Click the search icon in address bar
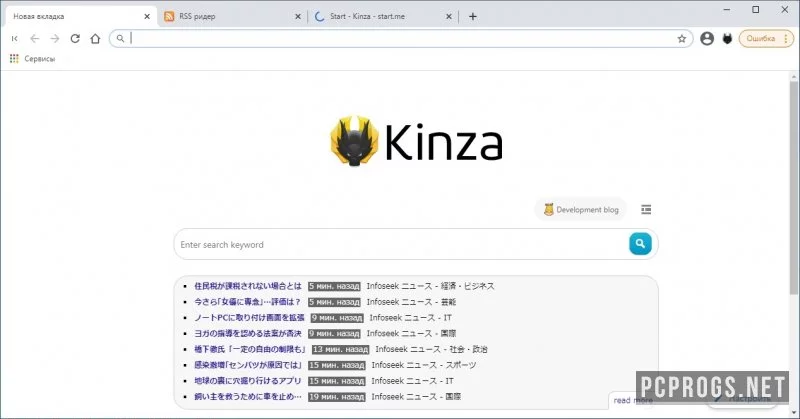This screenshot has width=800, height=419. click(x=120, y=38)
